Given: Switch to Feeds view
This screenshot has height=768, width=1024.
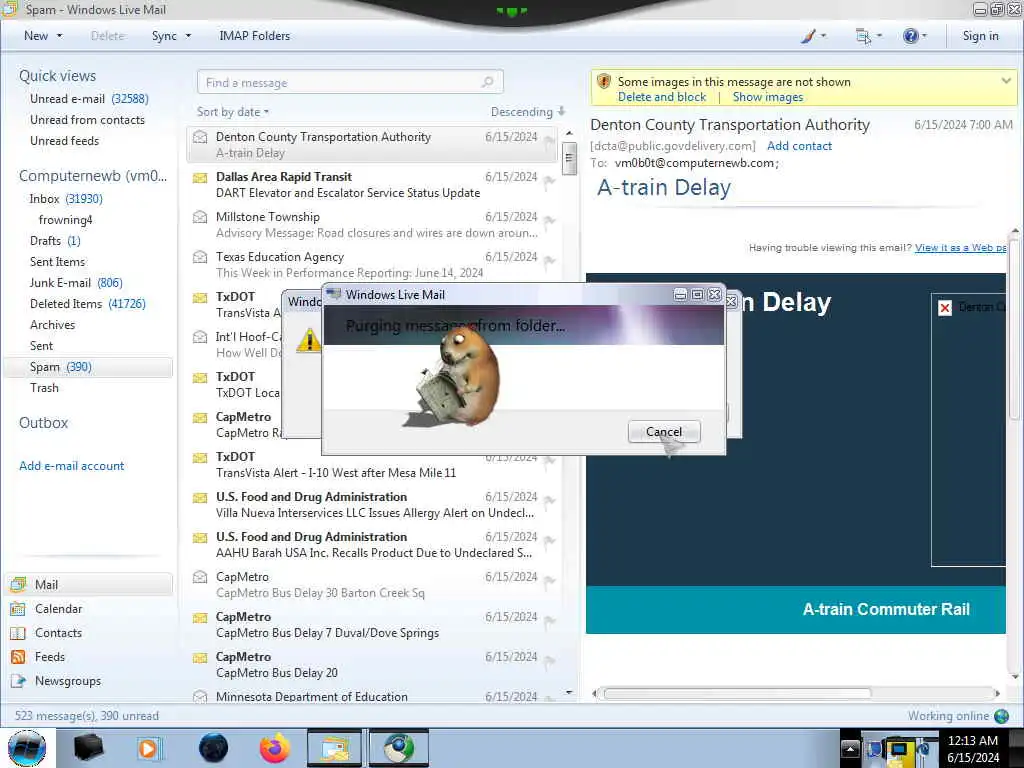Looking at the screenshot, I should pyautogui.click(x=50, y=656).
